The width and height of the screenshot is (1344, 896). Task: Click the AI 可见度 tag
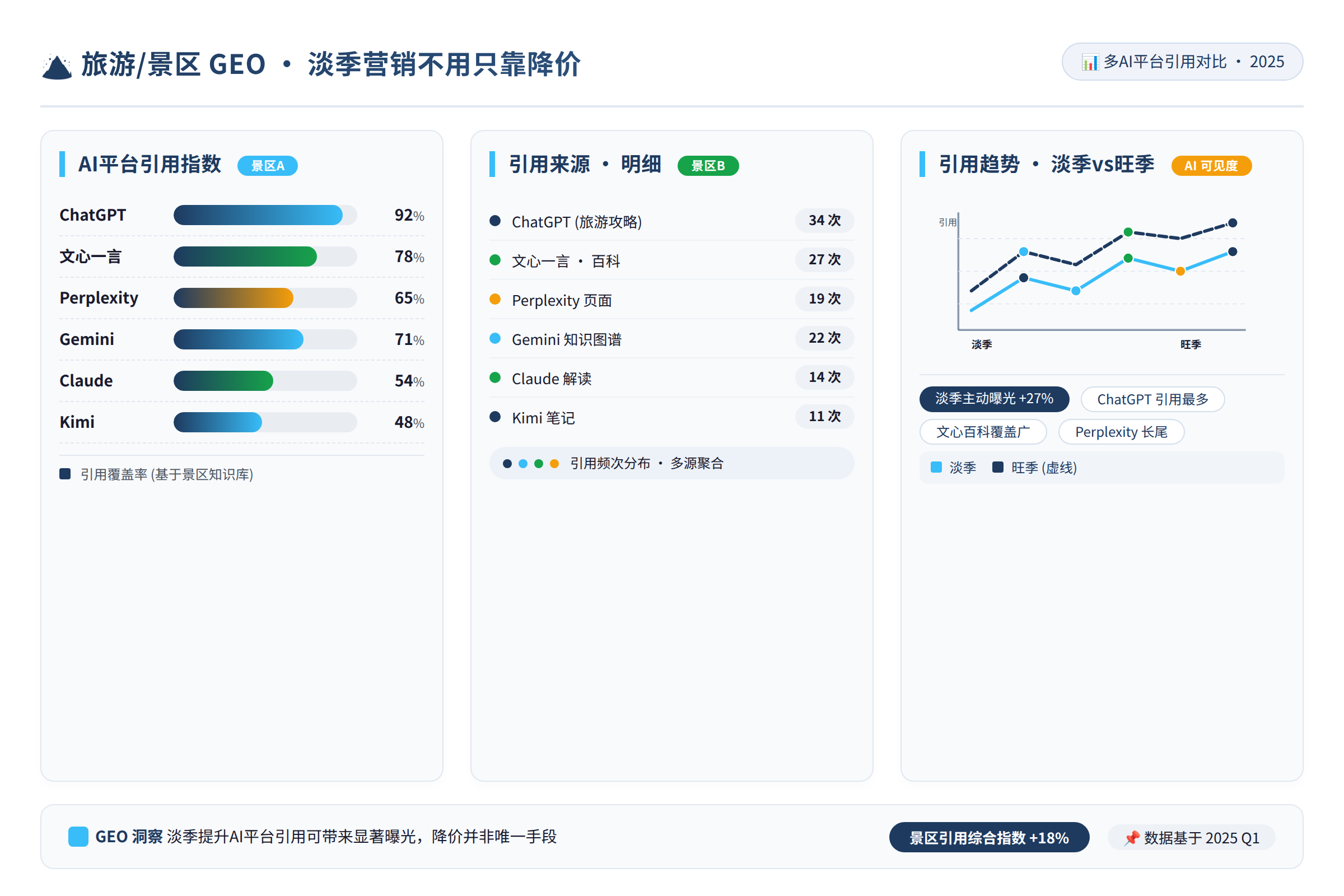pos(1211,166)
